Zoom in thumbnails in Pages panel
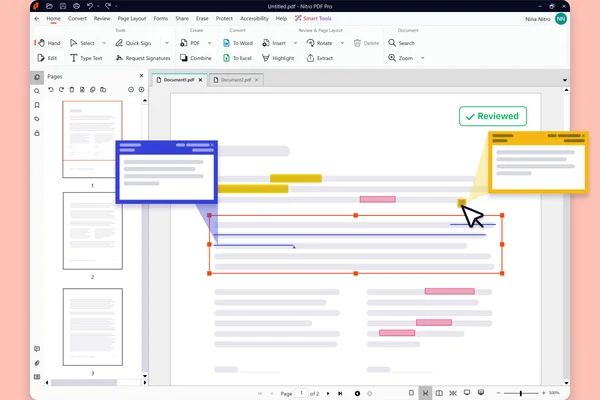 [x=142, y=90]
